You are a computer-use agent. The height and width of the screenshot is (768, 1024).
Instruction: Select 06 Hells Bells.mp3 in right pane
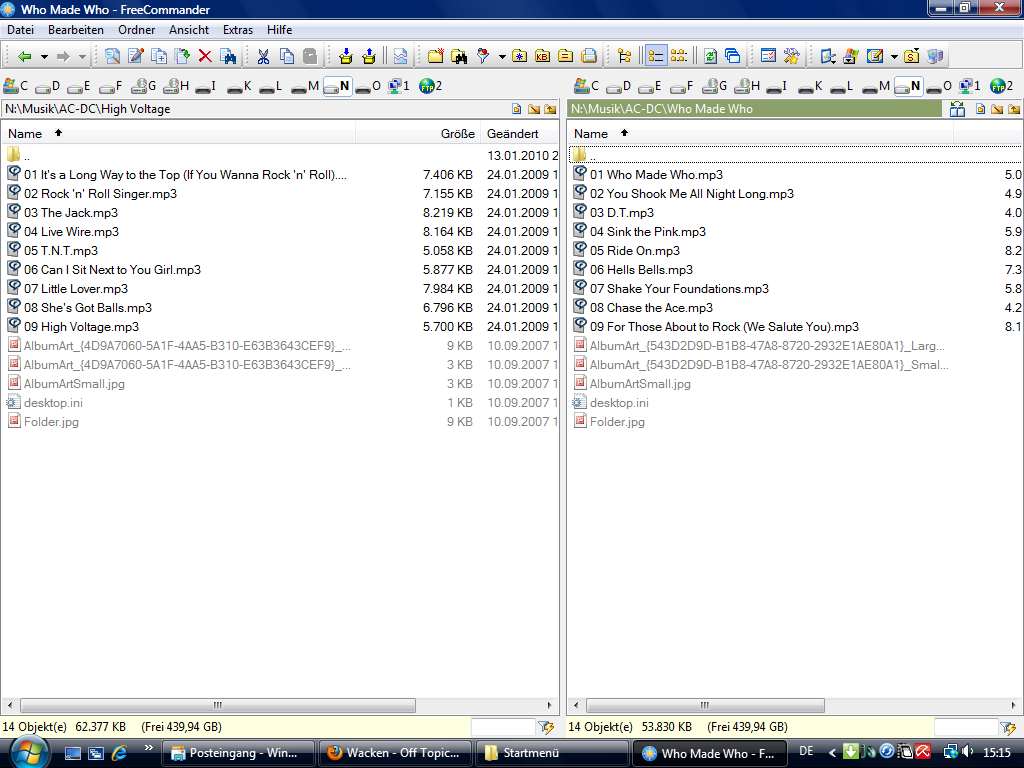(x=641, y=270)
